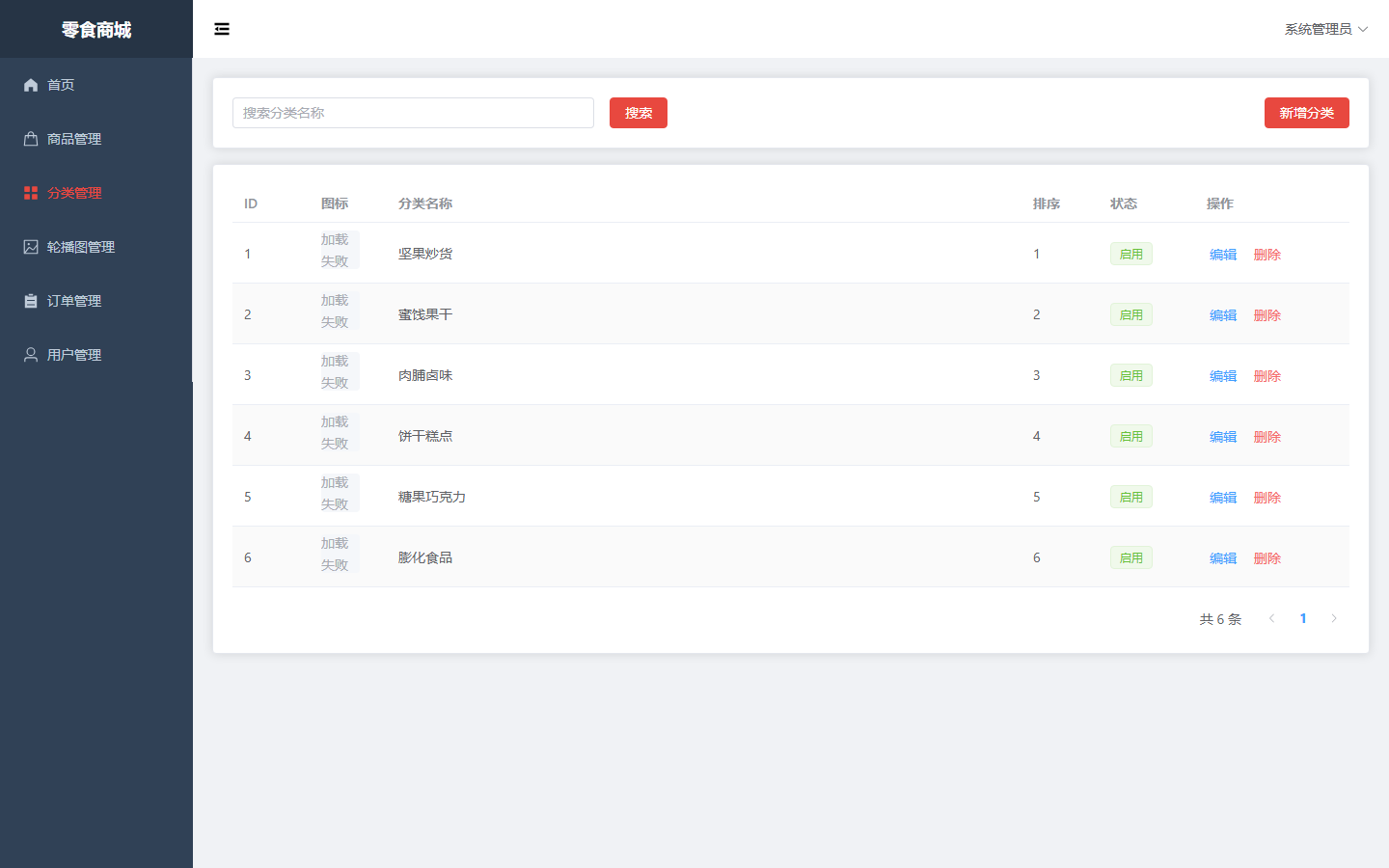Delete the 膨化食品 category row
The height and width of the screenshot is (868, 1389).
[1267, 558]
